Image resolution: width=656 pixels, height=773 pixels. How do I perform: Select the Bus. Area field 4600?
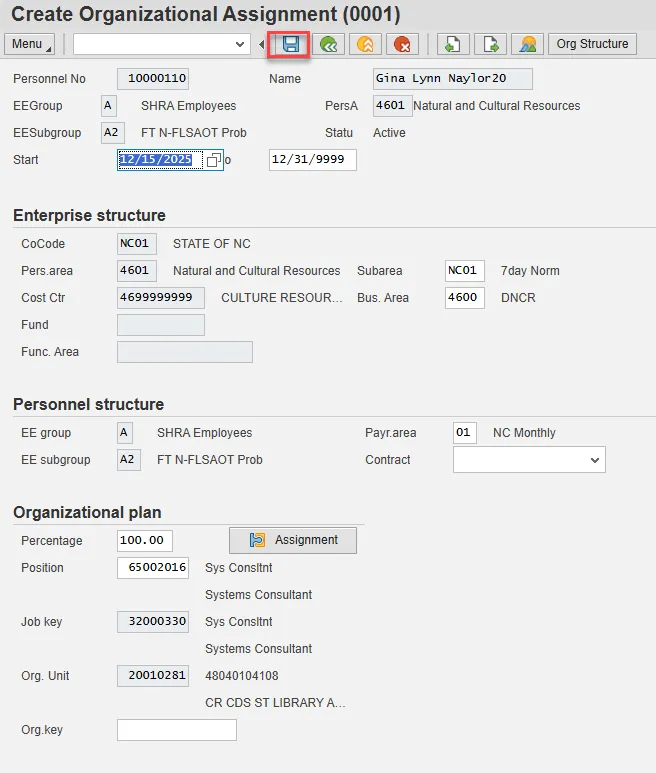[x=465, y=298]
